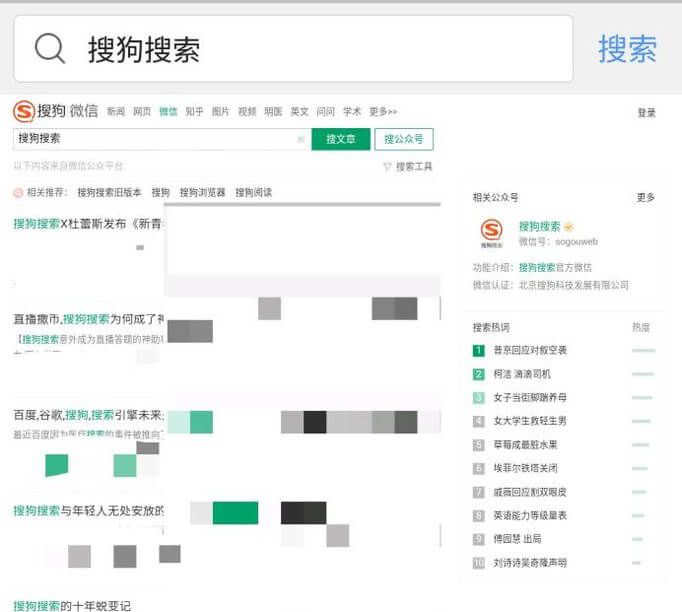Click 登录 to sign in
Image resolution: width=682 pixels, height=612 pixels.
[646, 113]
